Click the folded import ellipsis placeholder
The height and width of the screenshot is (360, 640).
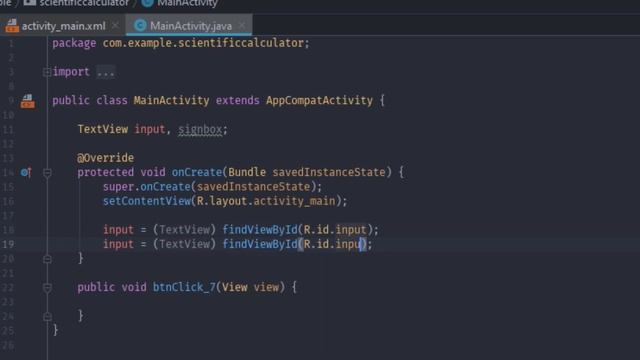(x=106, y=72)
